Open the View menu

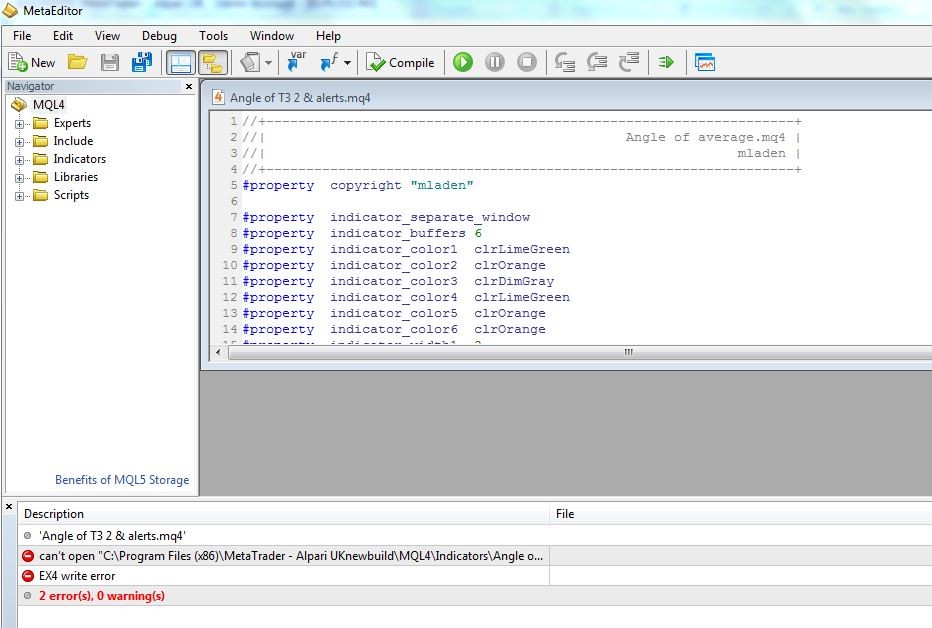click(107, 36)
